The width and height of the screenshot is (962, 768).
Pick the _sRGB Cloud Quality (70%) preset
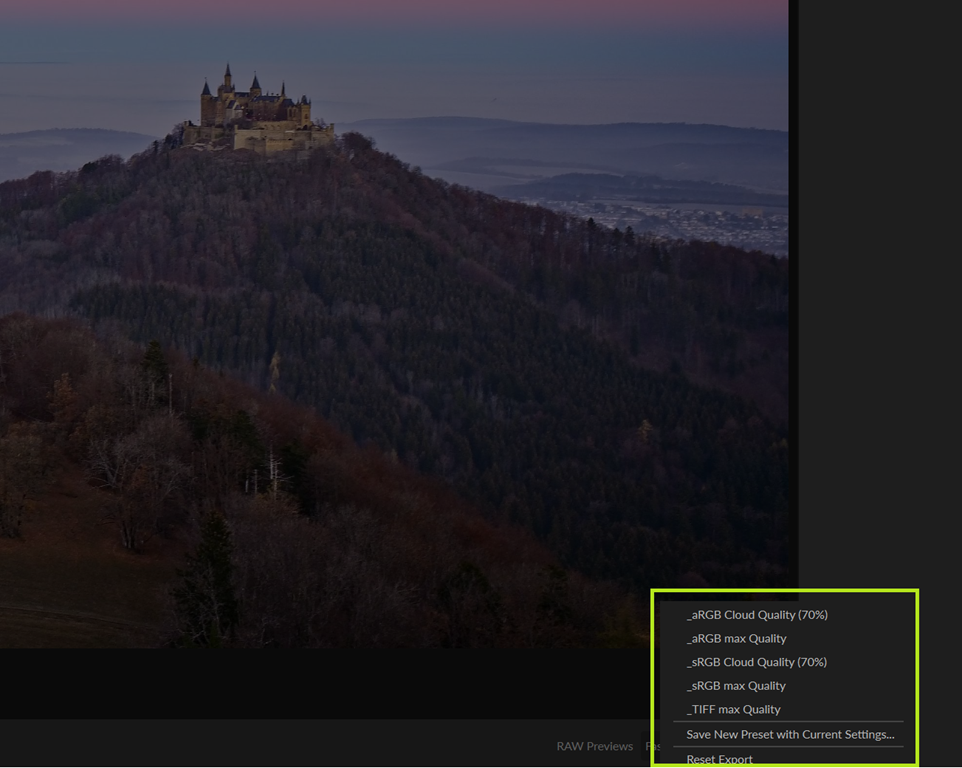coord(757,662)
